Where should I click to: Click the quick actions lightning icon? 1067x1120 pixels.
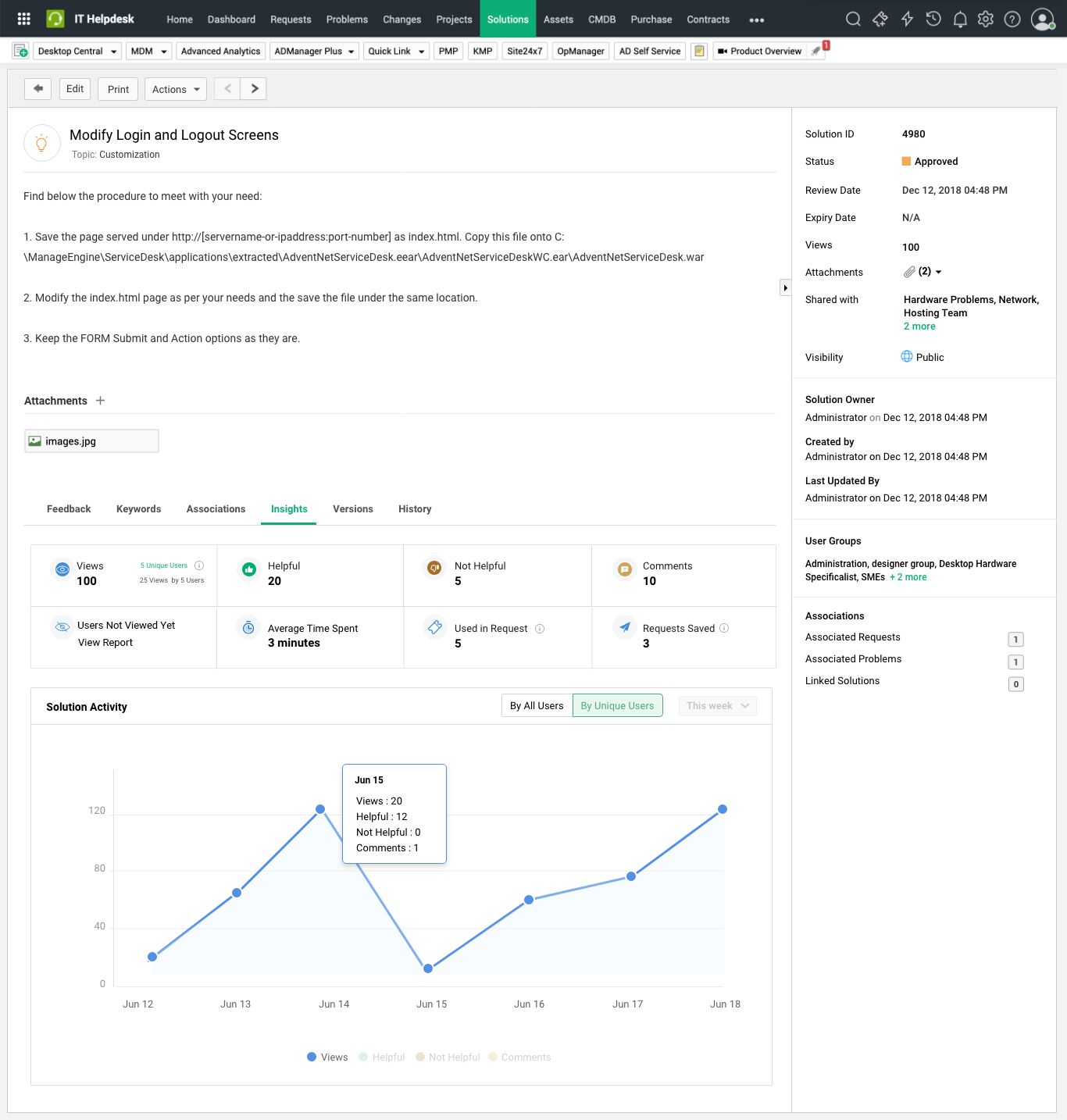point(907,19)
